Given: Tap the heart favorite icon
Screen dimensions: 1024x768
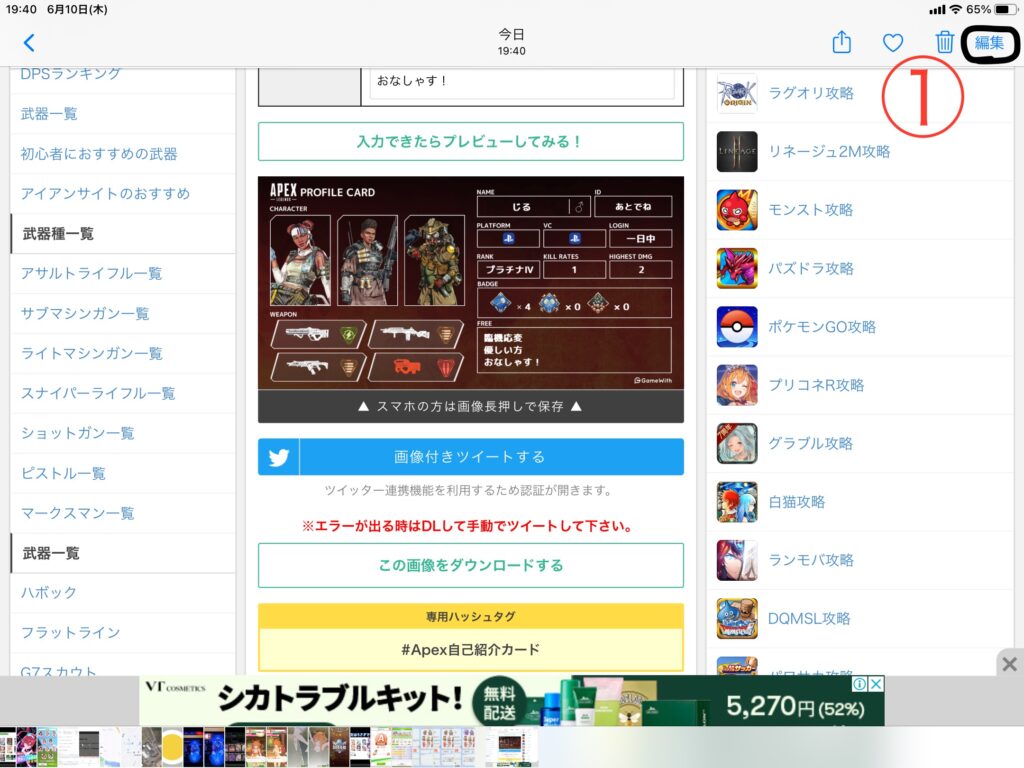Looking at the screenshot, I should [893, 43].
